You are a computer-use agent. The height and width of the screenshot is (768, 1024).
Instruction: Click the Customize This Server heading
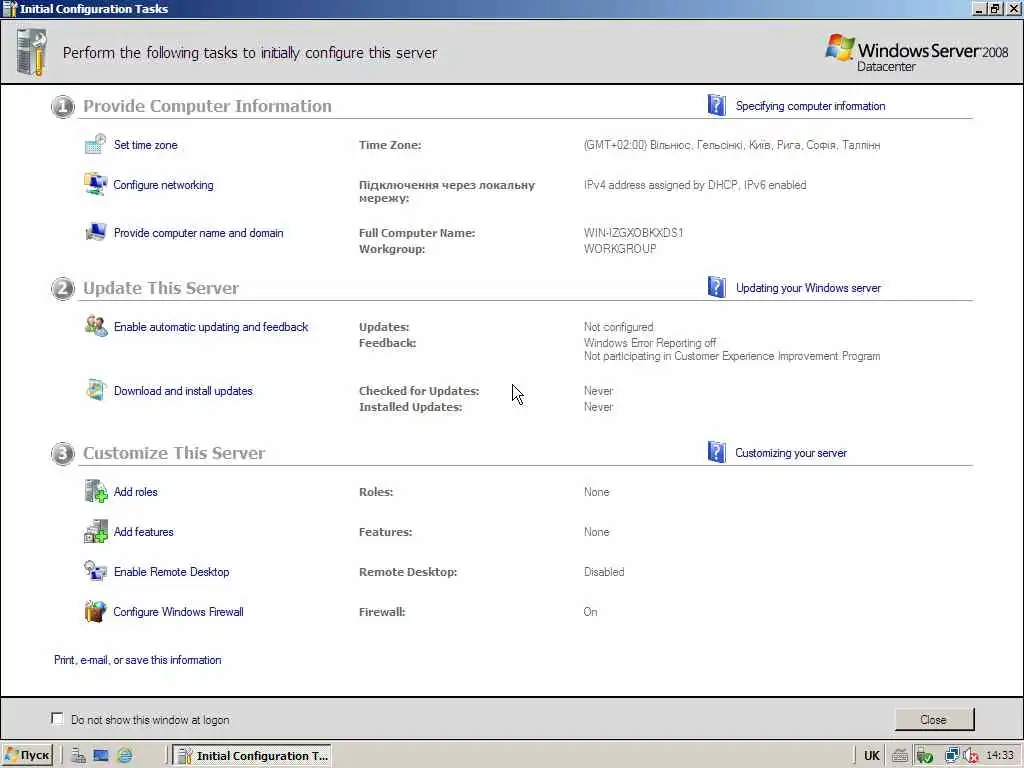click(174, 453)
